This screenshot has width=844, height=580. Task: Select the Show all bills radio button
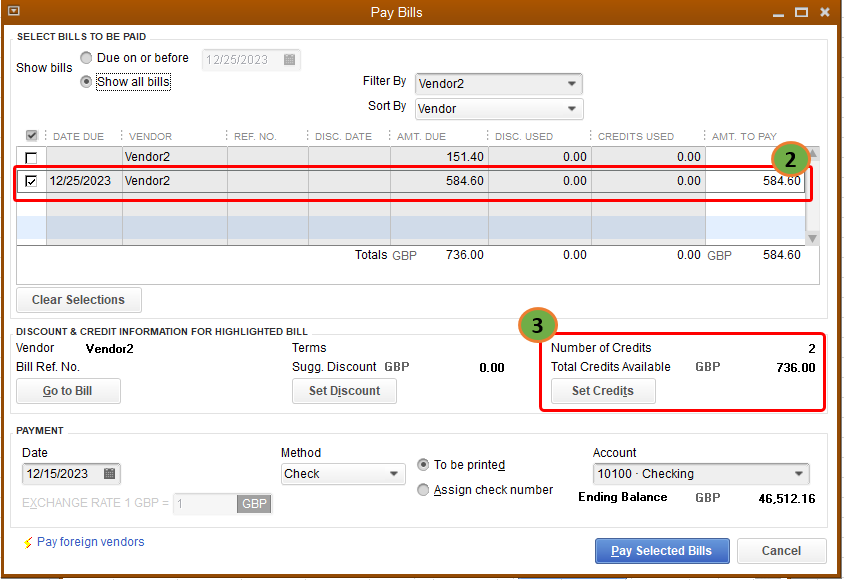pos(86,82)
